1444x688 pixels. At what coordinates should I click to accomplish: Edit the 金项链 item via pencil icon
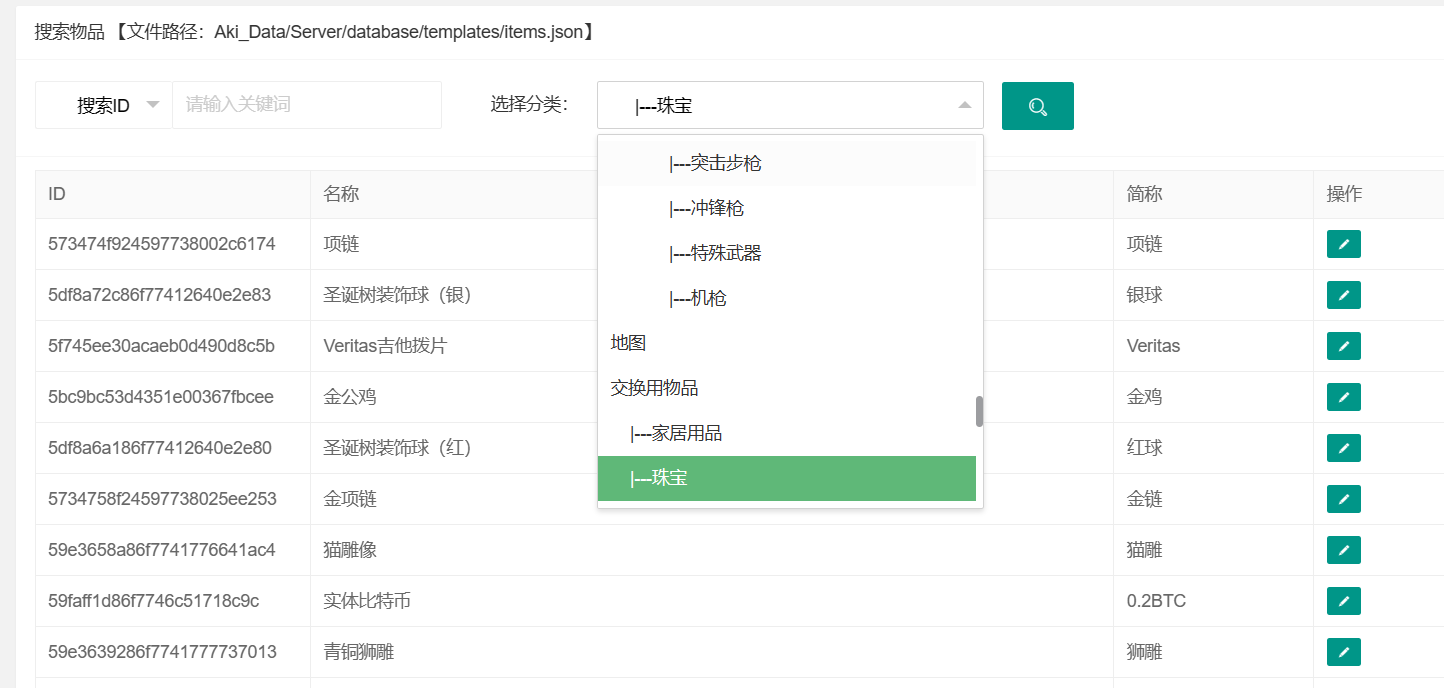(x=1343, y=499)
